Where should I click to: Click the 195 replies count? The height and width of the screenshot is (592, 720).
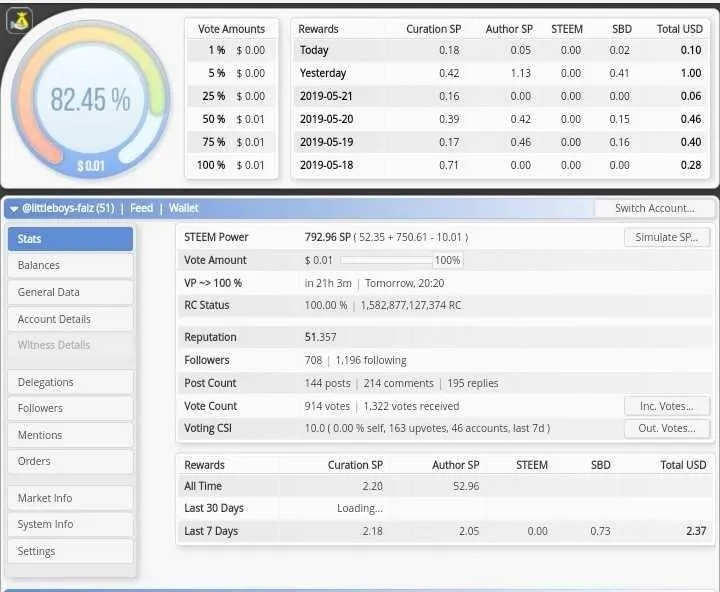click(x=472, y=383)
